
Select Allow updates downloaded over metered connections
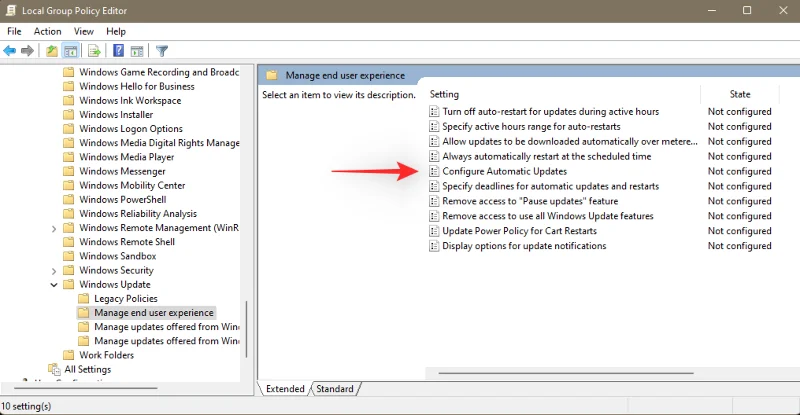pyautogui.click(x=569, y=141)
